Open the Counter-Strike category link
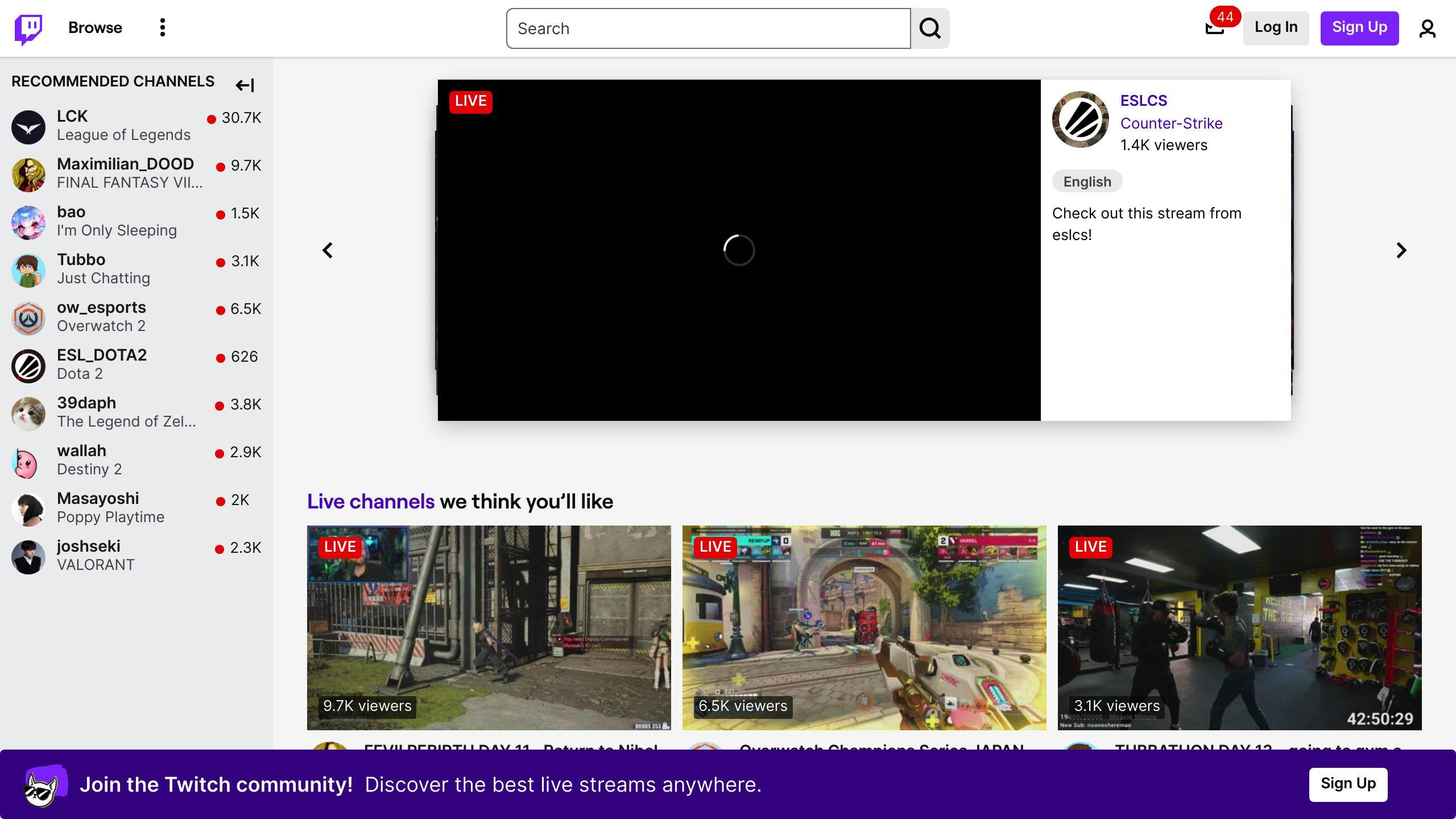Screen dimensions: 1456x819 pyautogui.click(x=1171, y=123)
